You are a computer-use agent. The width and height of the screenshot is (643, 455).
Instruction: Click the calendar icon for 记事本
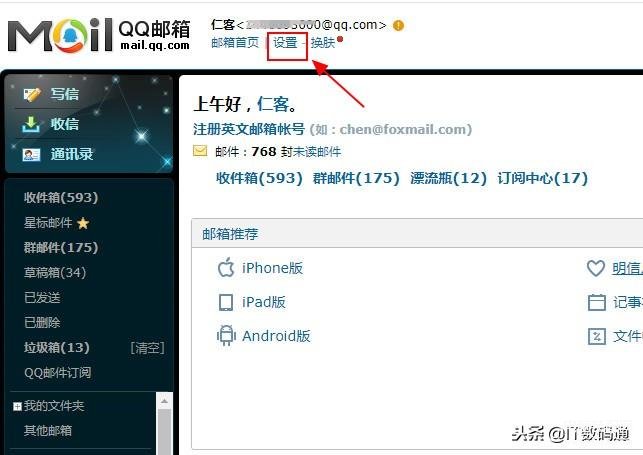coord(597,303)
